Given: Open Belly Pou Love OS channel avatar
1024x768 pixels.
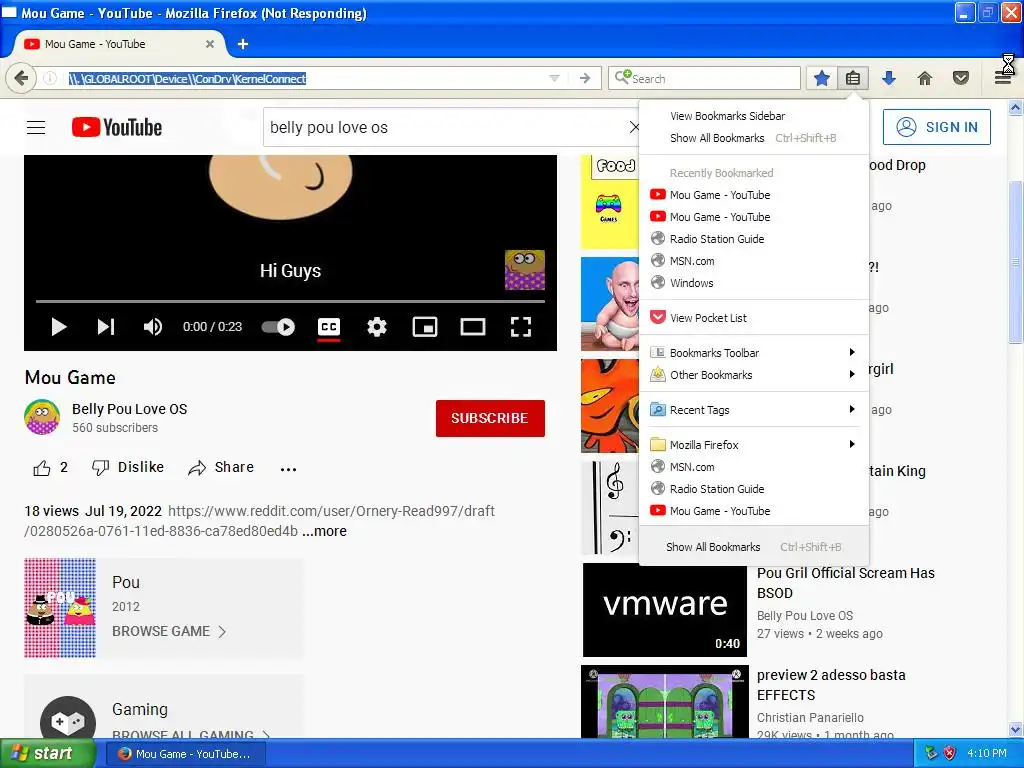Looking at the screenshot, I should click(x=42, y=417).
